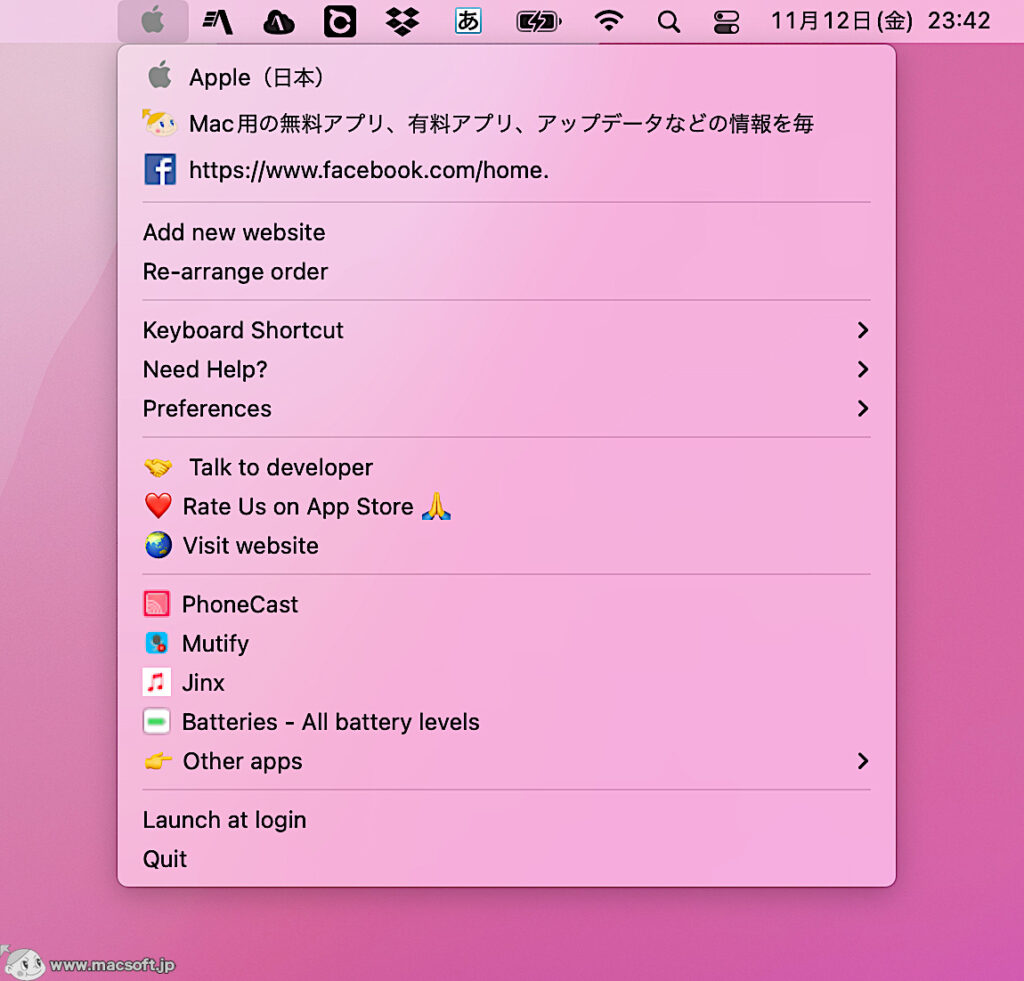Image resolution: width=1024 pixels, height=981 pixels.
Task: Click the Jinx music note icon
Action: pyautogui.click(x=157, y=683)
